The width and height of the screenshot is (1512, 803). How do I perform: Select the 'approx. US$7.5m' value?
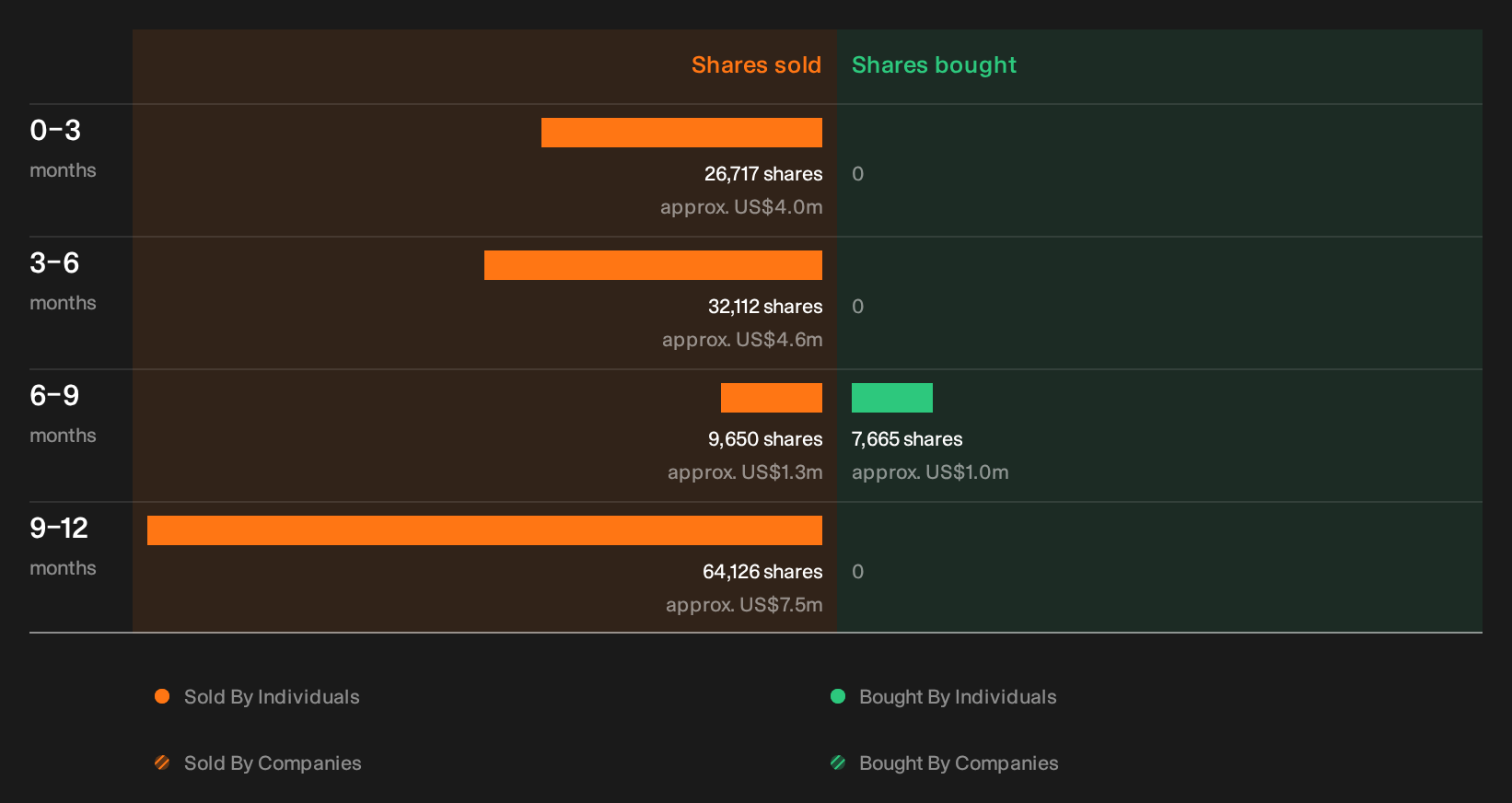point(744,605)
